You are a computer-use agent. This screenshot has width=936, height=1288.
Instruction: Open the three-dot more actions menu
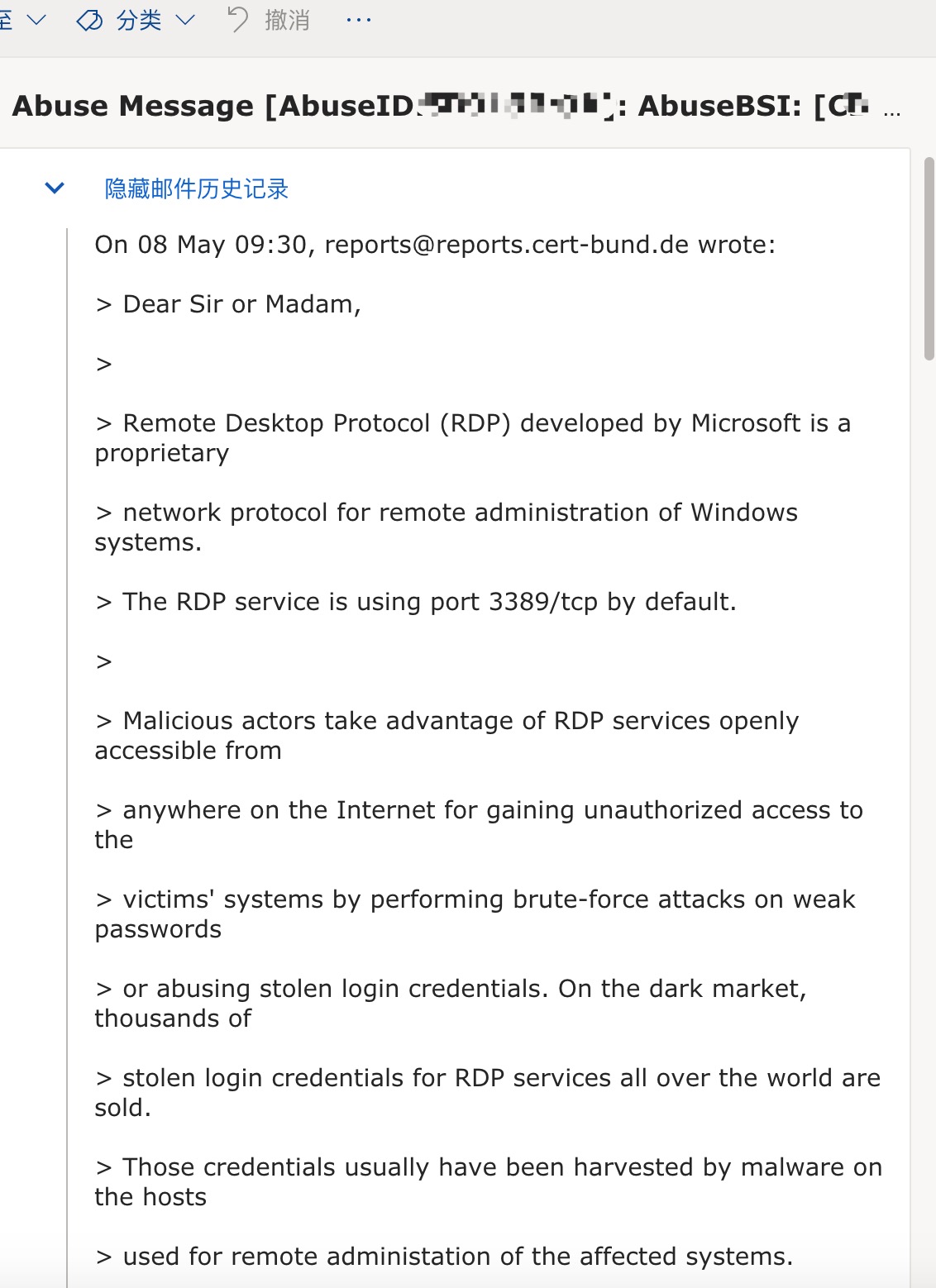click(359, 20)
